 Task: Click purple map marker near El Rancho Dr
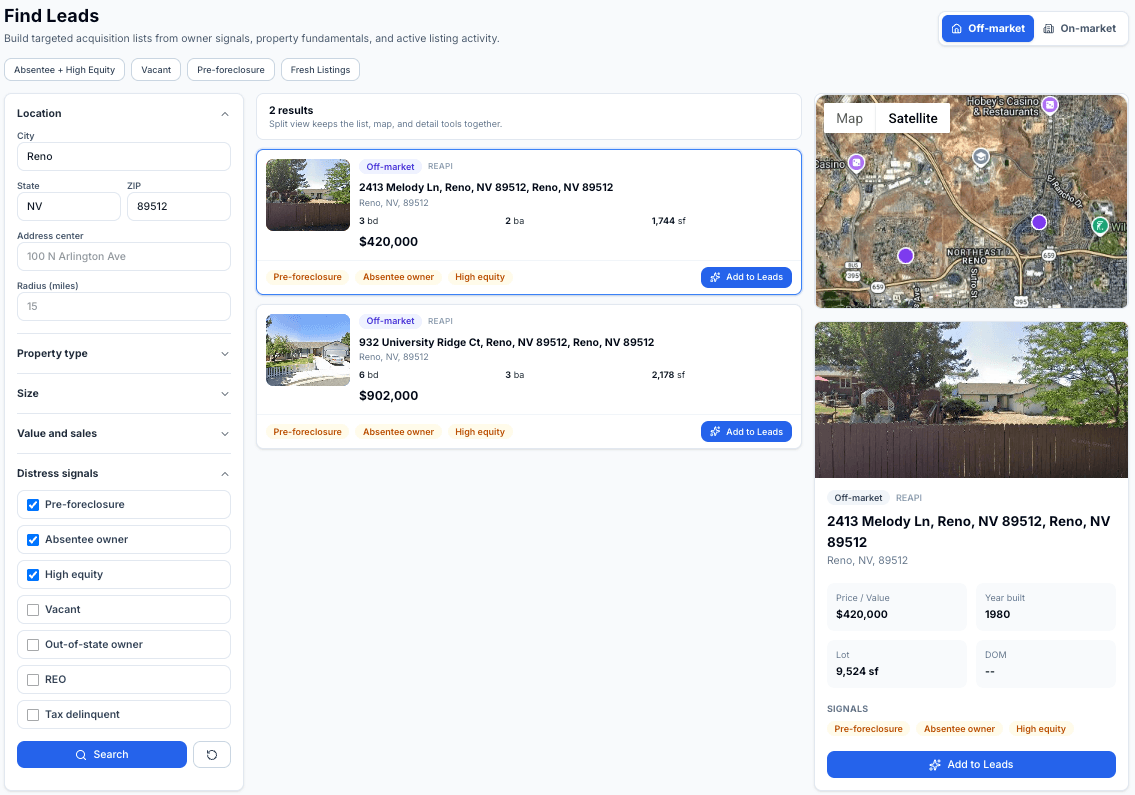[1039, 222]
